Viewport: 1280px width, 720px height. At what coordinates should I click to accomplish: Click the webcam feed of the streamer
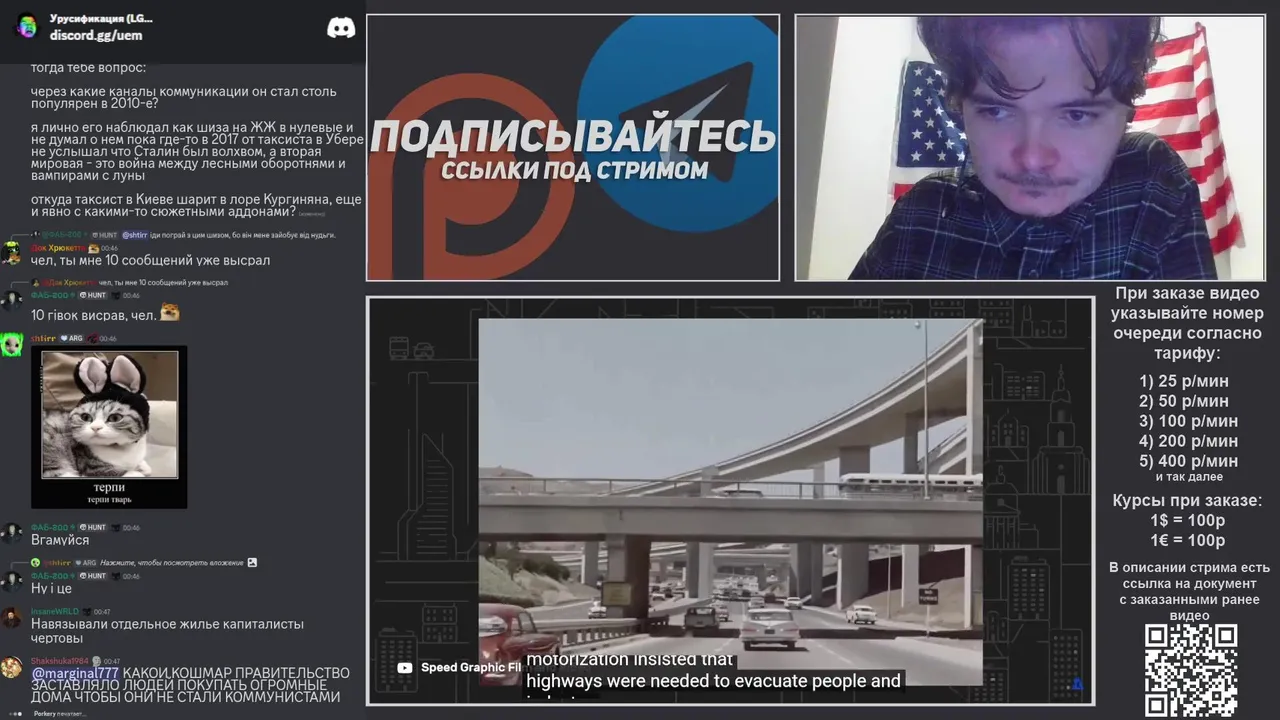1030,148
